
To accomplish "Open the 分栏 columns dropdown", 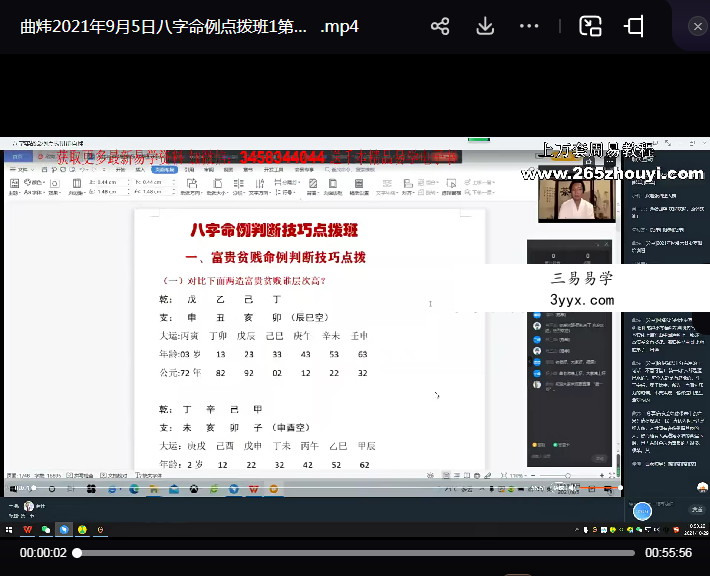I will 239,187.
